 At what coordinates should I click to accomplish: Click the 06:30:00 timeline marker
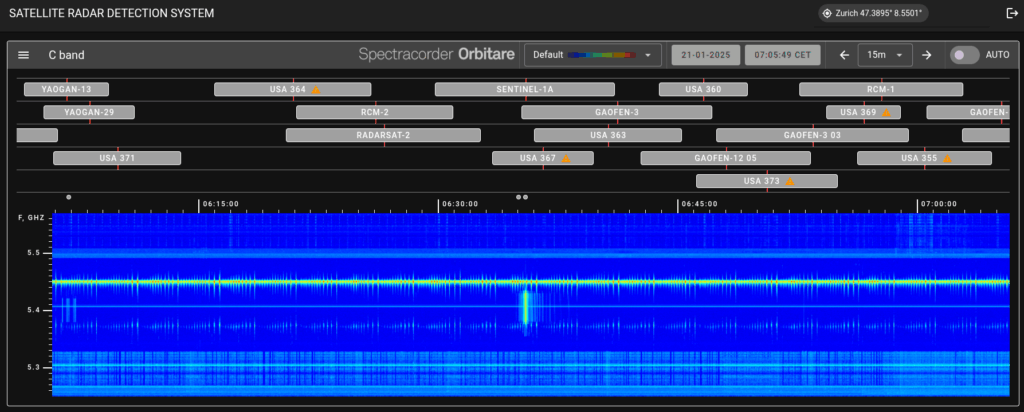[461, 203]
